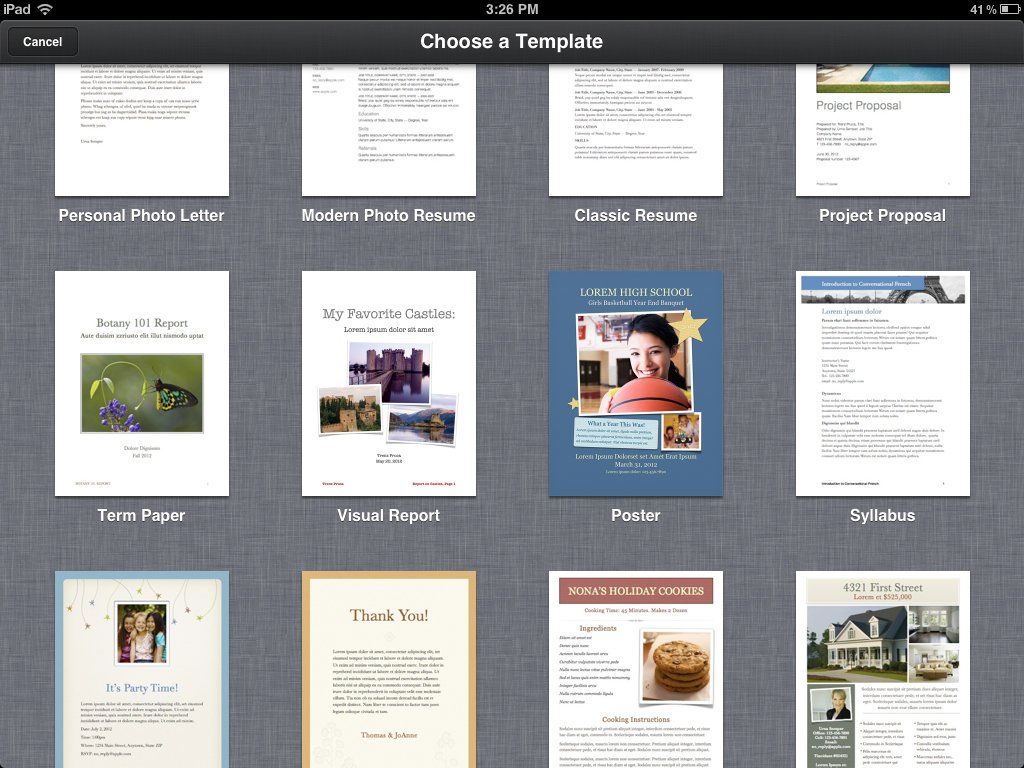Image resolution: width=1024 pixels, height=768 pixels.
Task: Choose the Visual Report template
Action: [389, 383]
